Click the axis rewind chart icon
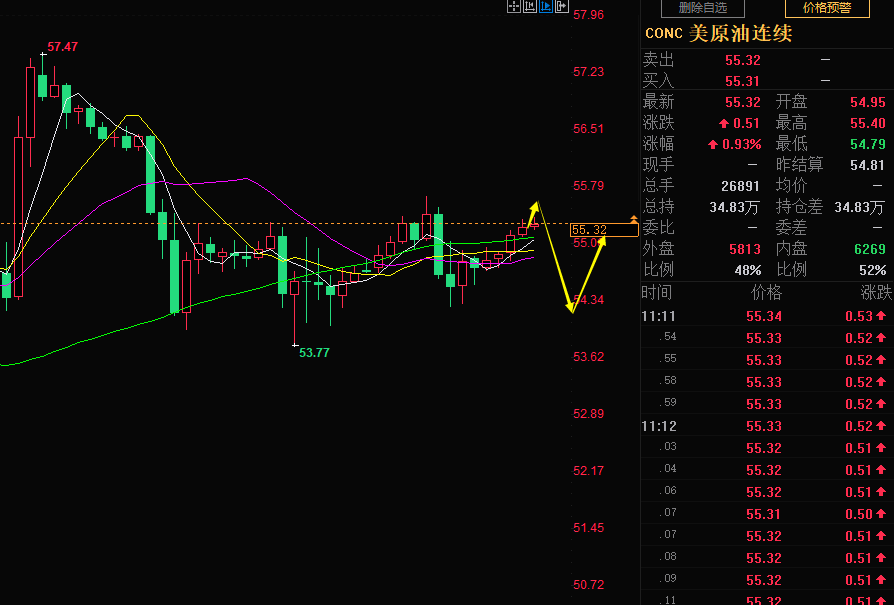Image resolution: width=894 pixels, height=605 pixels. tap(530, 6)
